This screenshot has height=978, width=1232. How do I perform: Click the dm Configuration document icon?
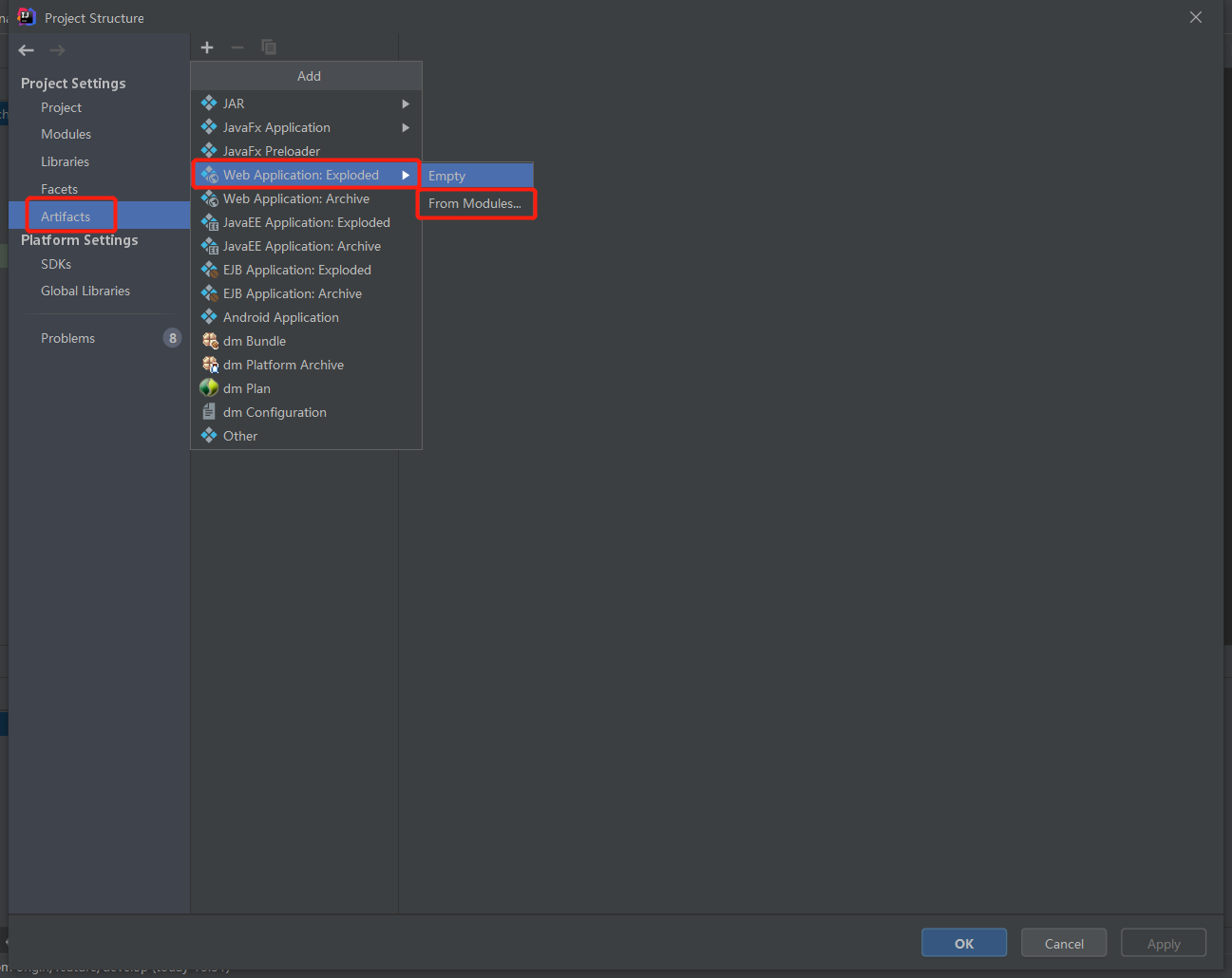pos(209,412)
